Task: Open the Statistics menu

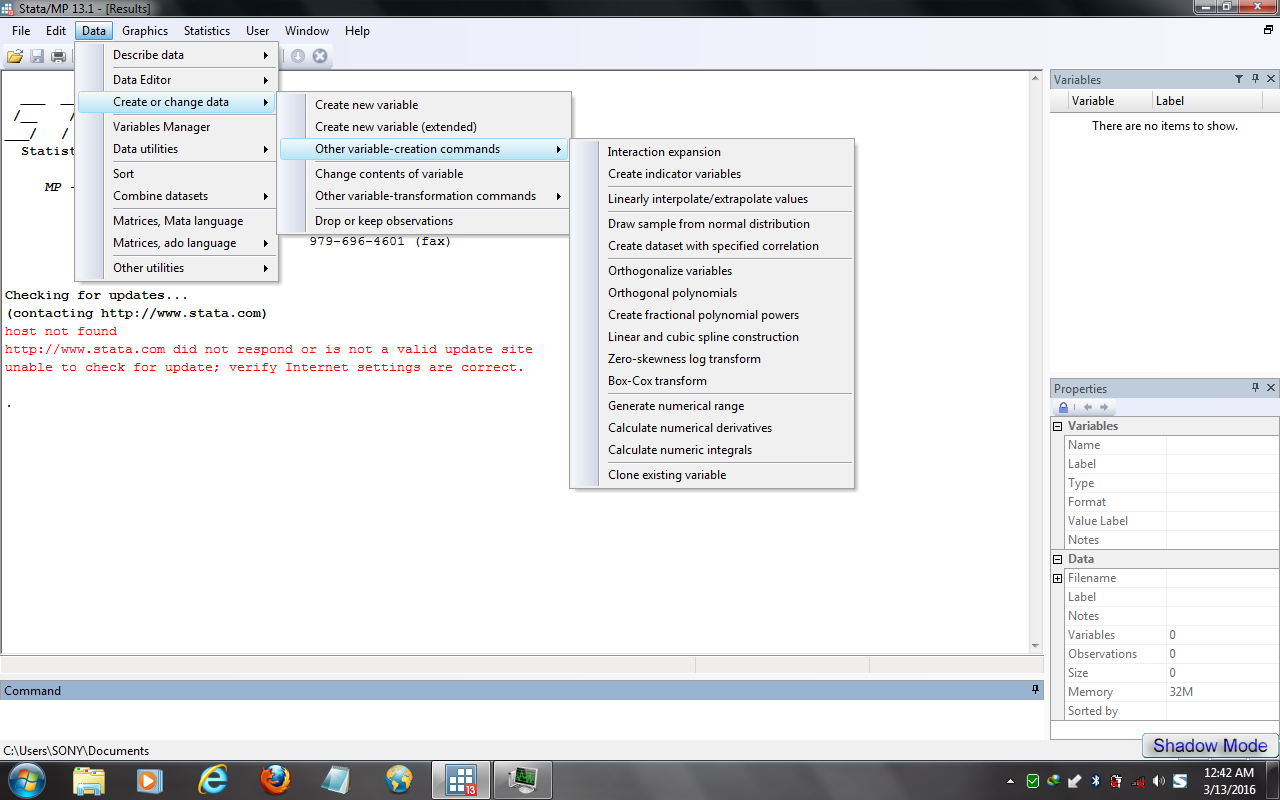Action: (207, 31)
